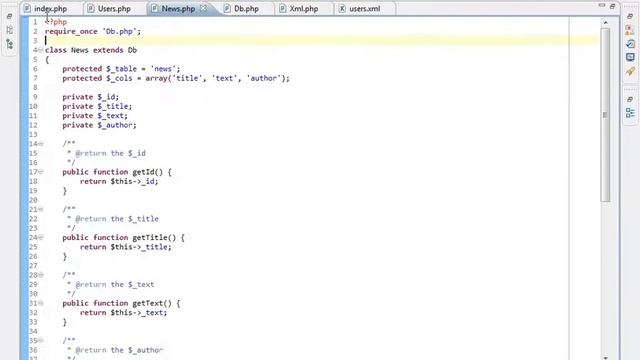Viewport: 640px width, 360px height.
Task: Open the Xml.php tab
Action: (304, 9)
